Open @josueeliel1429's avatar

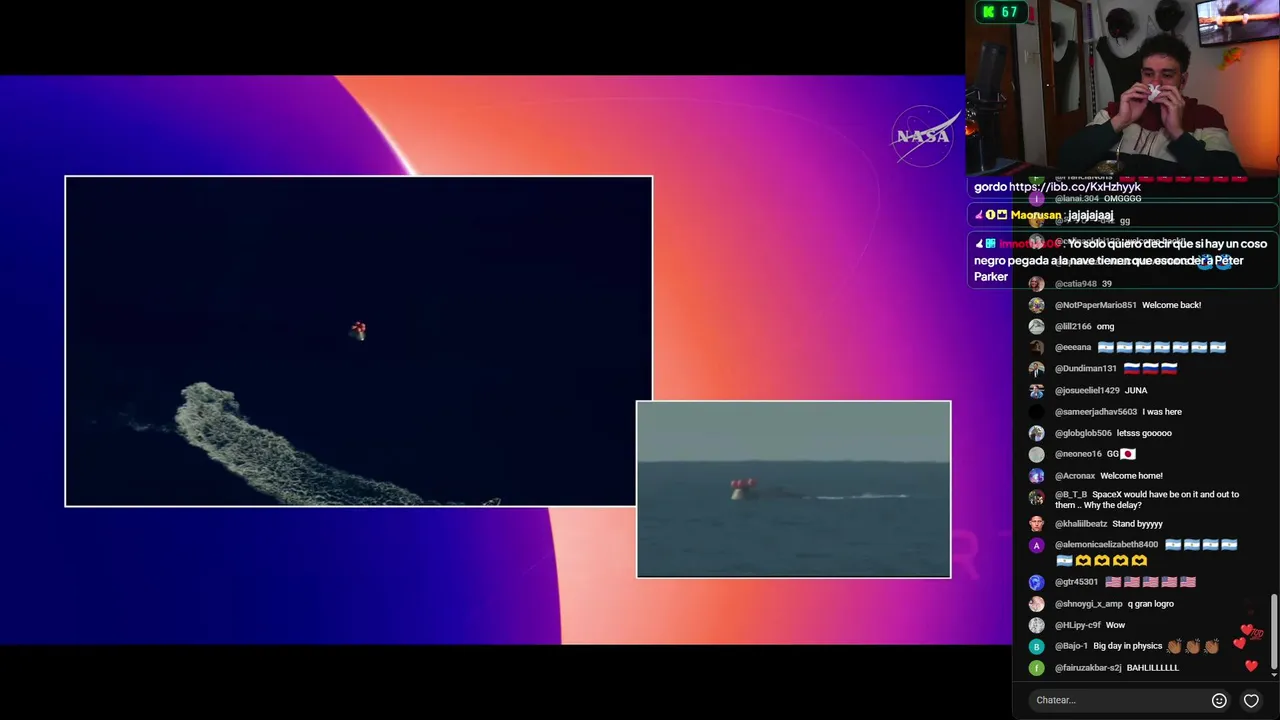click(1036, 390)
